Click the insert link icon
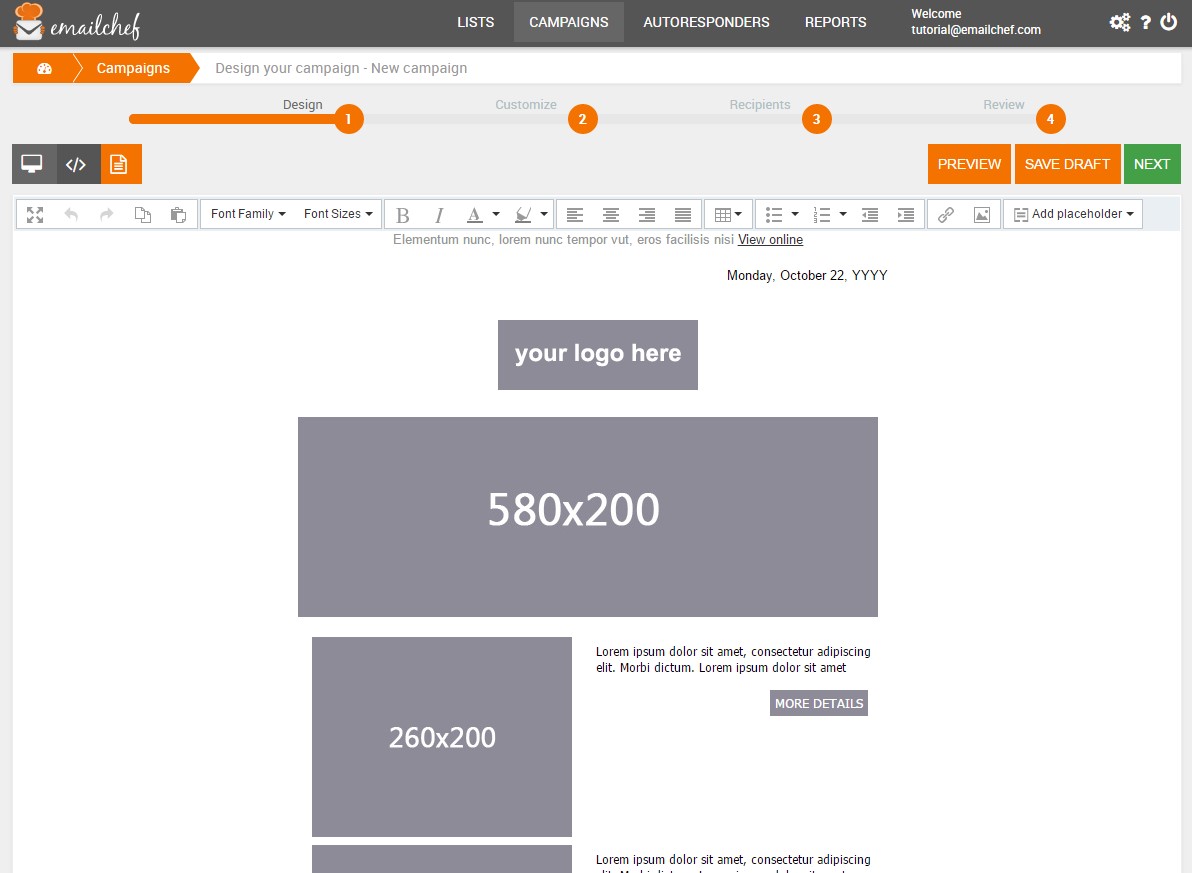Screen dimensions: 1192x873 coord(946,215)
